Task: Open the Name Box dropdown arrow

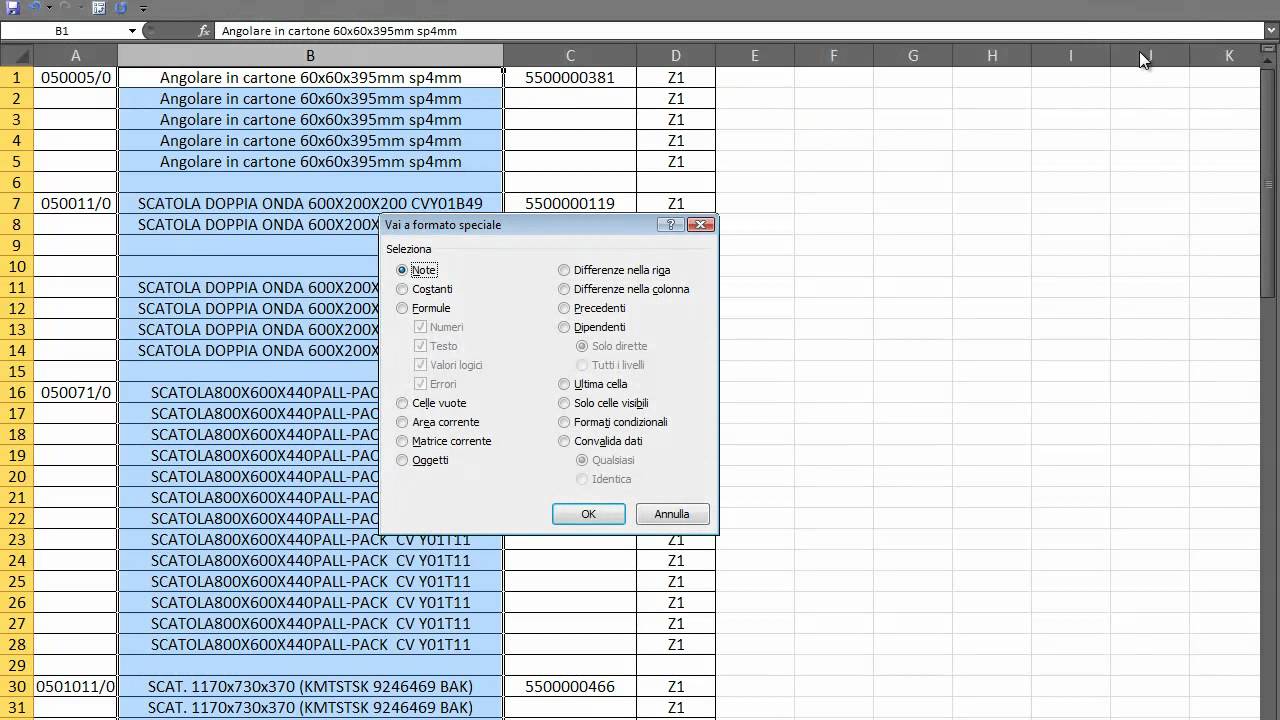Action: 132,31
